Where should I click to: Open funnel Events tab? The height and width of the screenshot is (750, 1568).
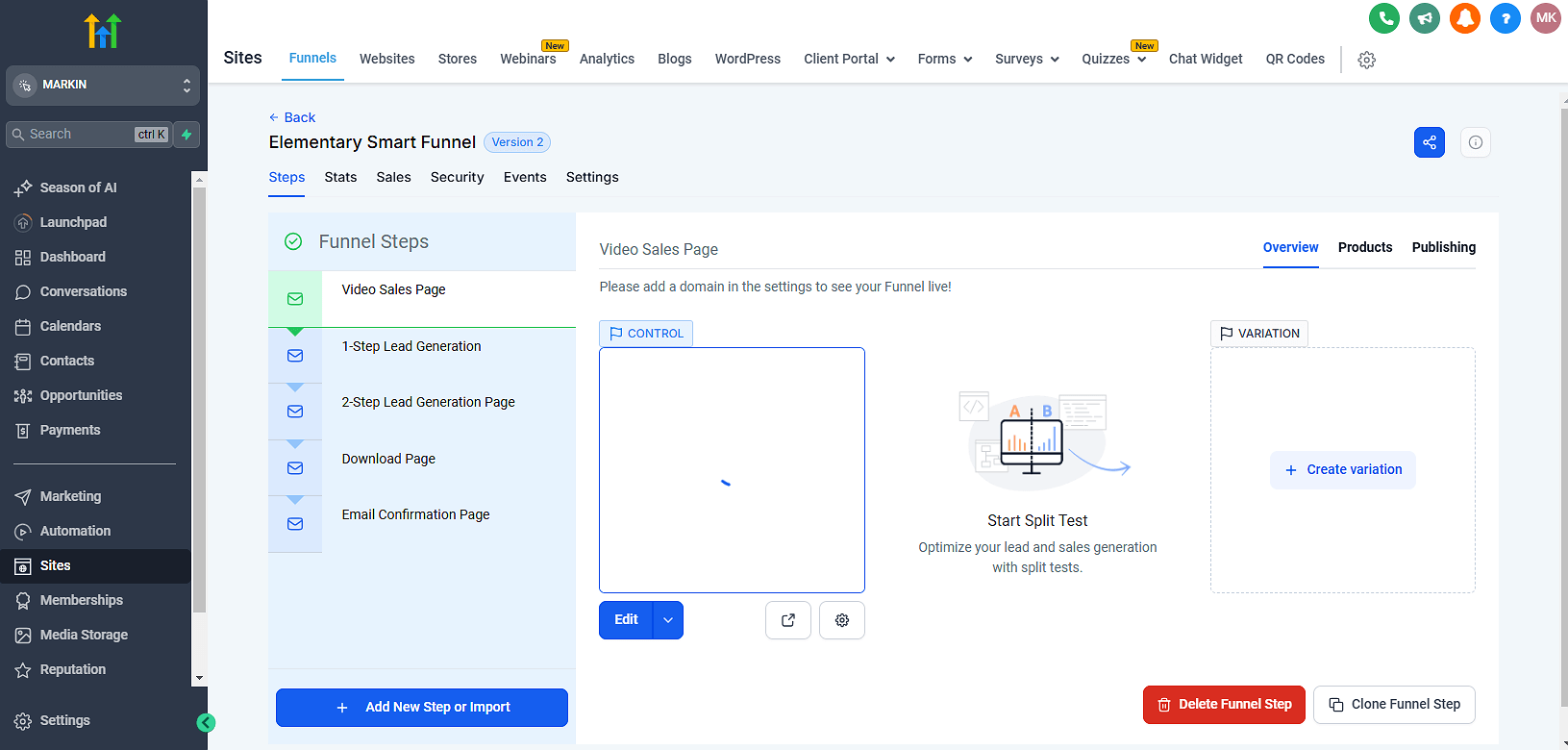525,177
